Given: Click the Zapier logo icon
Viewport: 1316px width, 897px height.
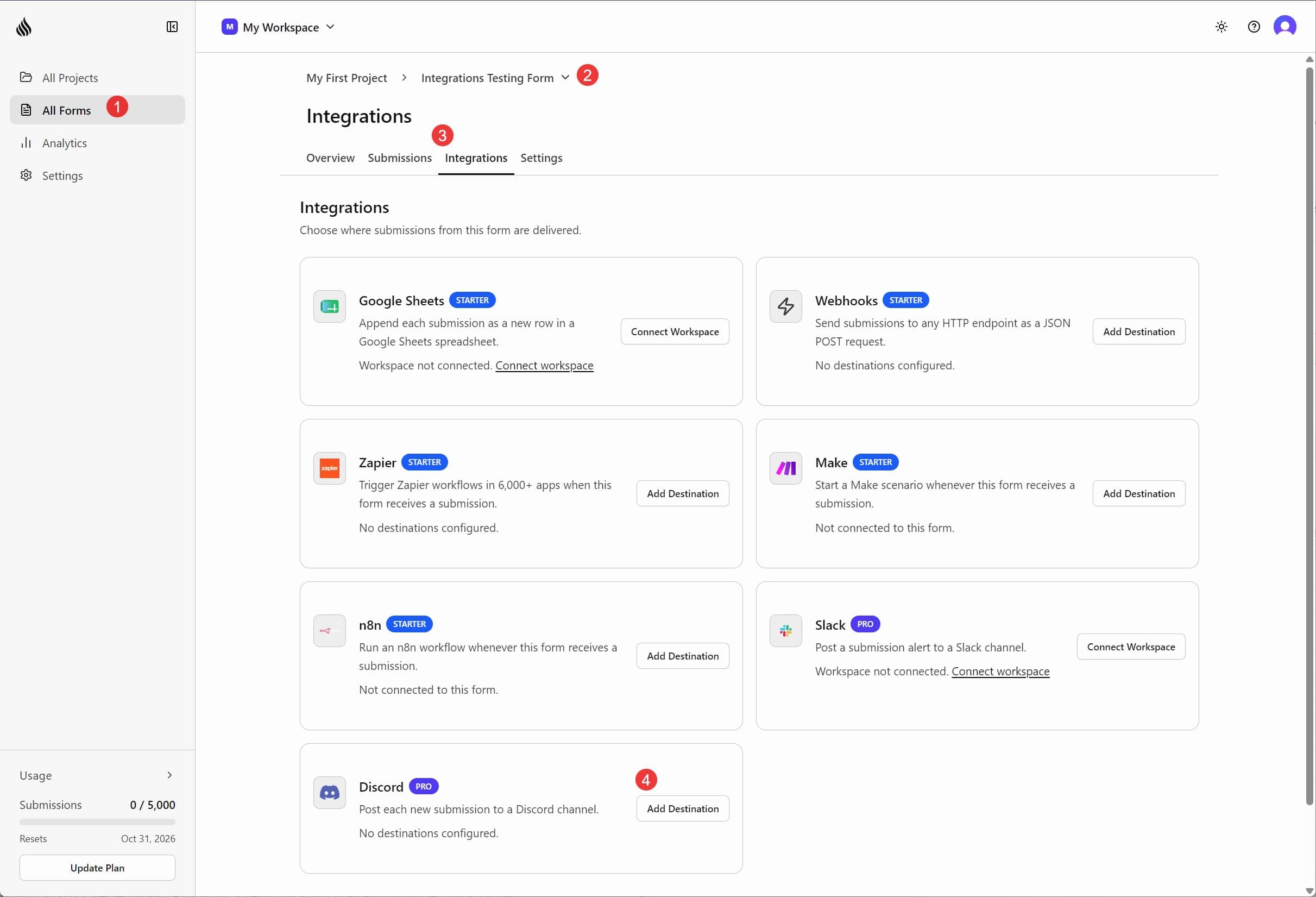Looking at the screenshot, I should coord(329,468).
